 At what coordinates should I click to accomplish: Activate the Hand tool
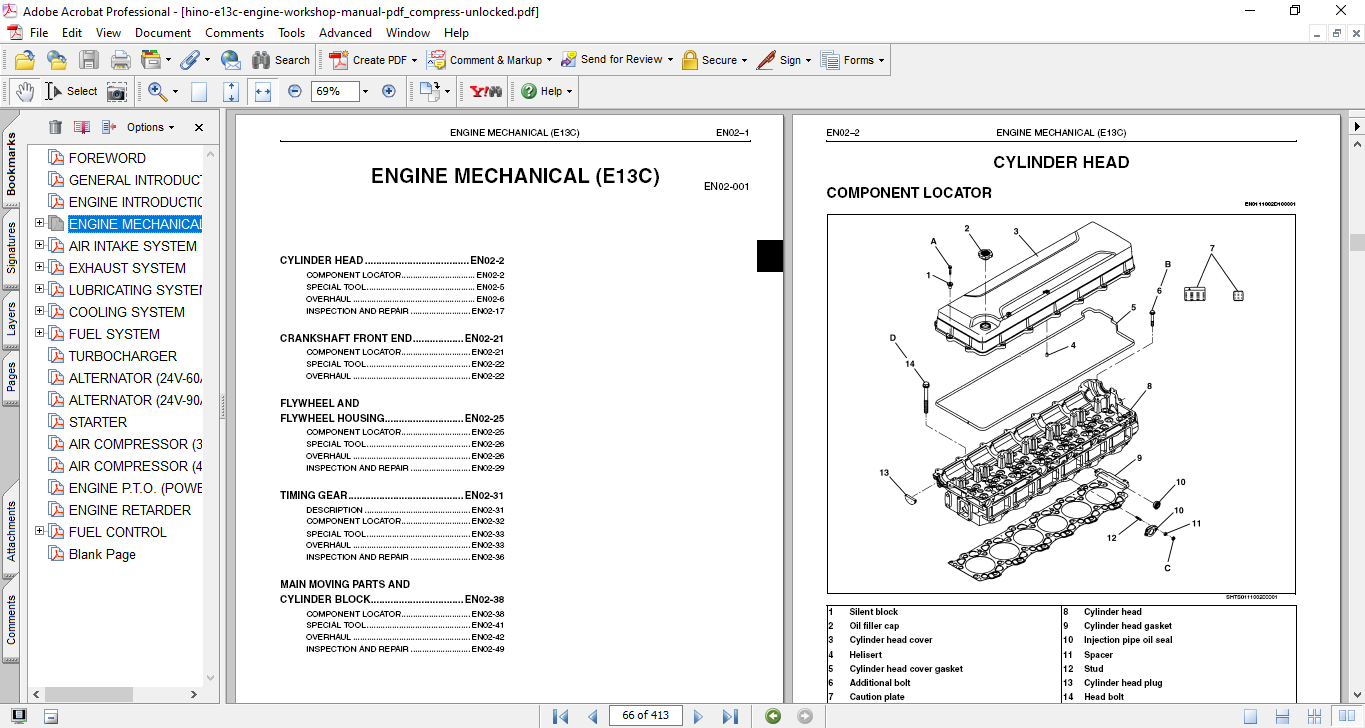click(x=25, y=91)
